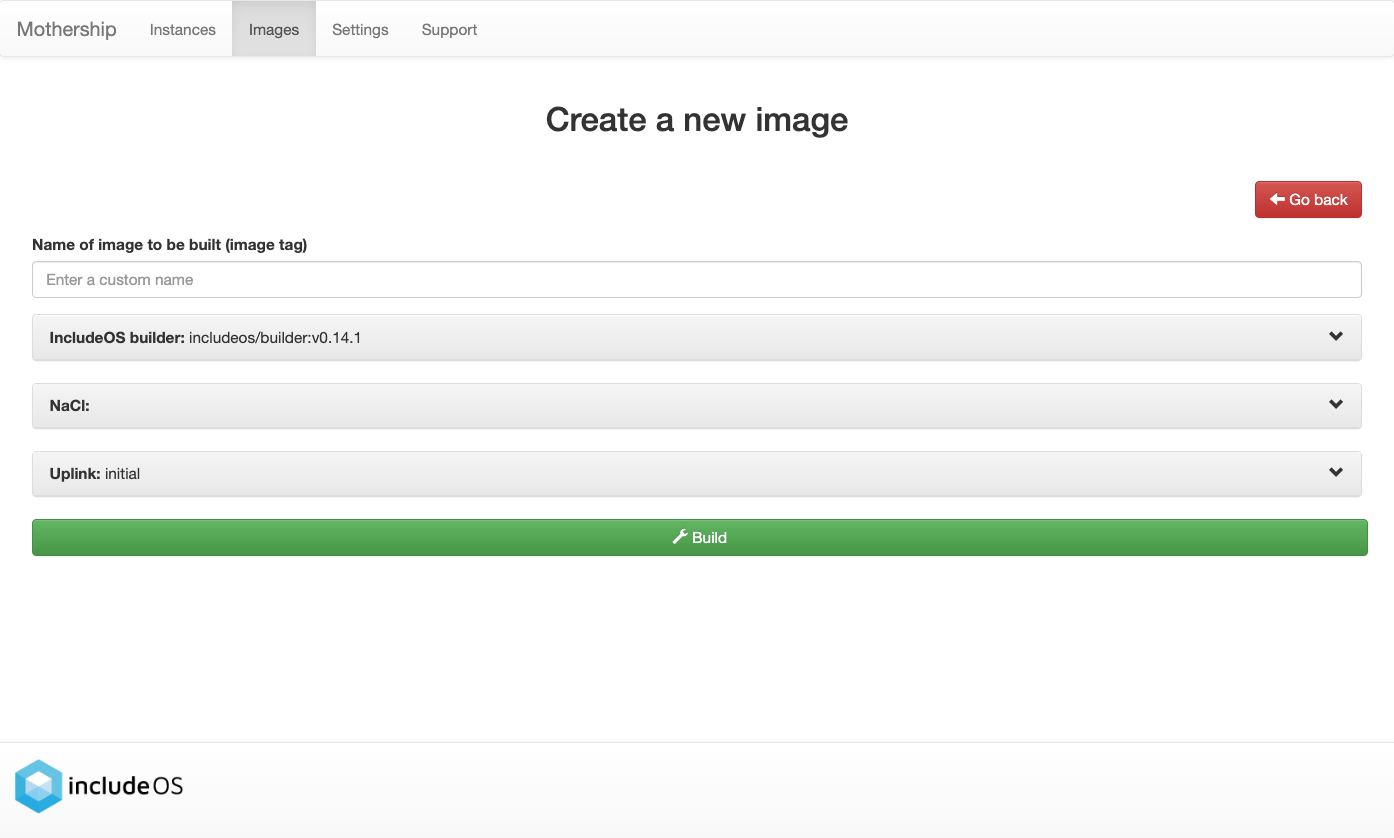
Task: Click the 'includeos/builder:v0.14.1' text
Action: 275,338
